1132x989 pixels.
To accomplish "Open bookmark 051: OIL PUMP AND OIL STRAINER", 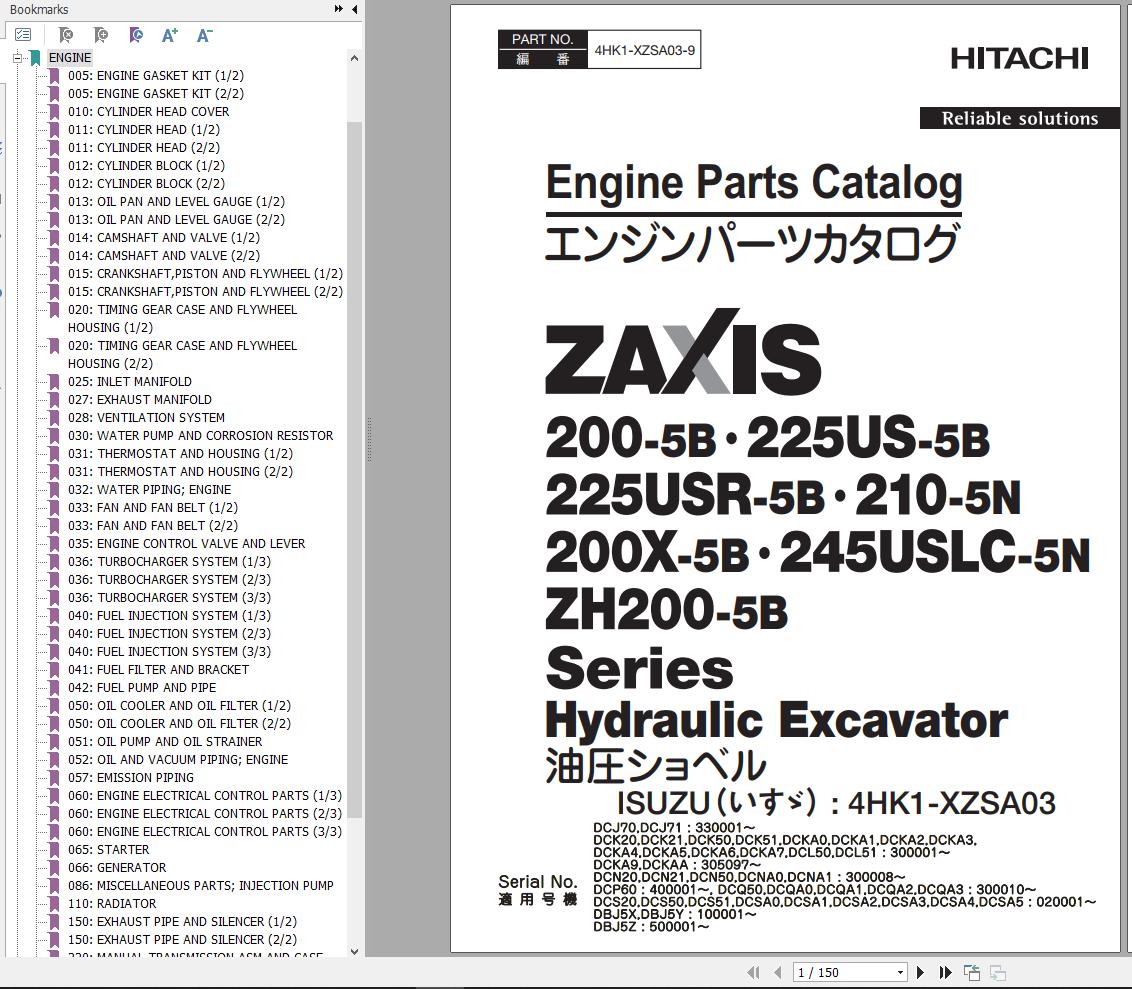I will 165,741.
